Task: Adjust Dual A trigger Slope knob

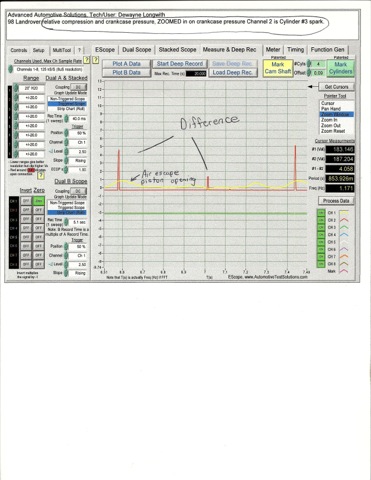Action: 66,161
